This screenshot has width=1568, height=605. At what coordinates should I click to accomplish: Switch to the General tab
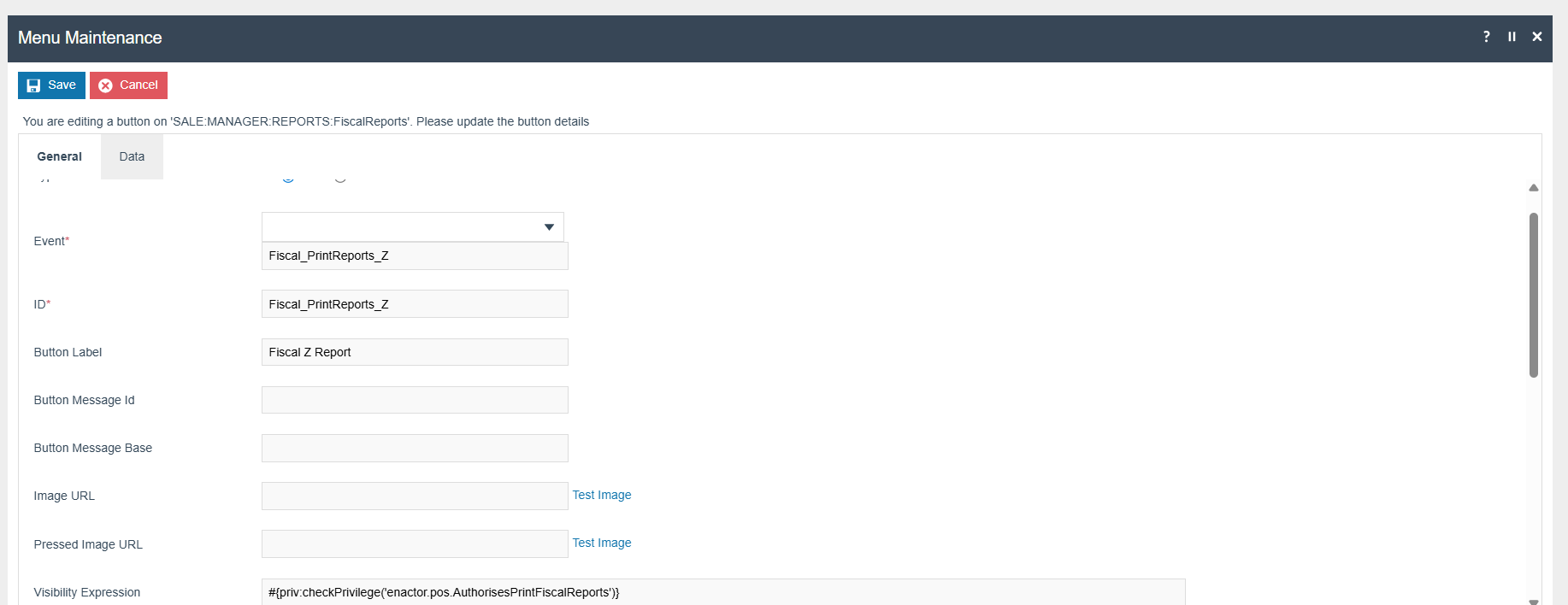[60, 156]
